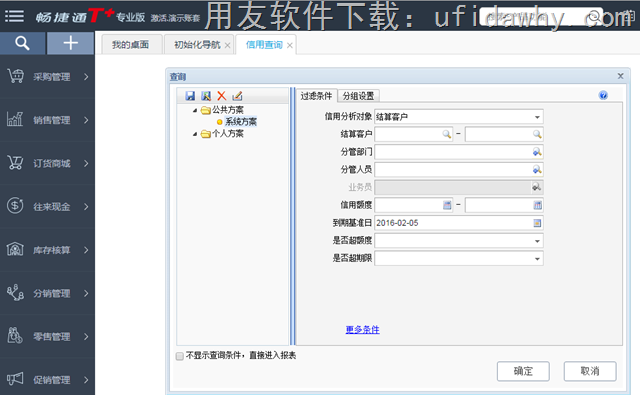Toggle 不显示查询条件 checkbox
The width and height of the screenshot is (640, 395).
(x=180, y=356)
